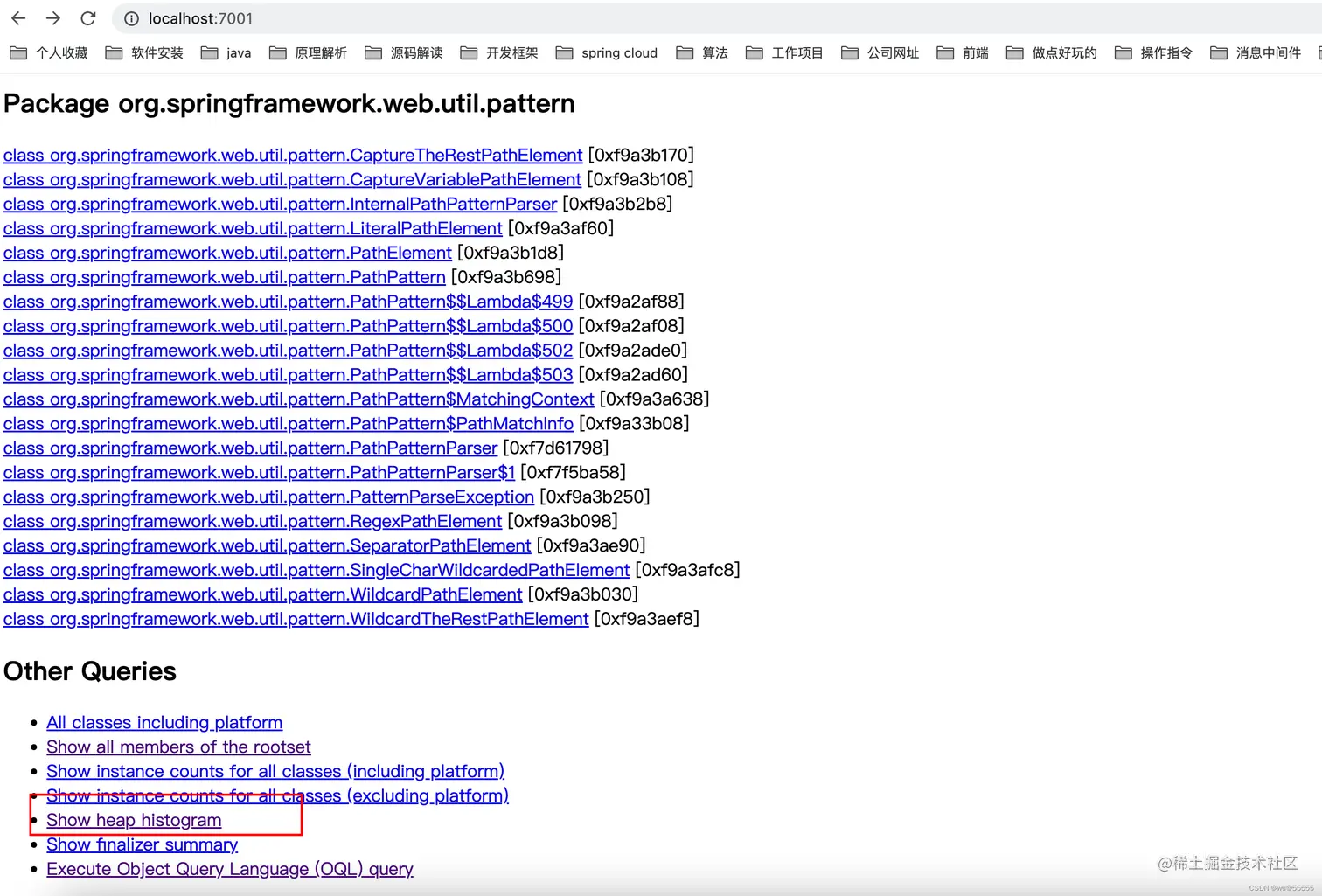Click Show heap histogram link
Screen dimensions: 1322x896
tap(134, 821)
